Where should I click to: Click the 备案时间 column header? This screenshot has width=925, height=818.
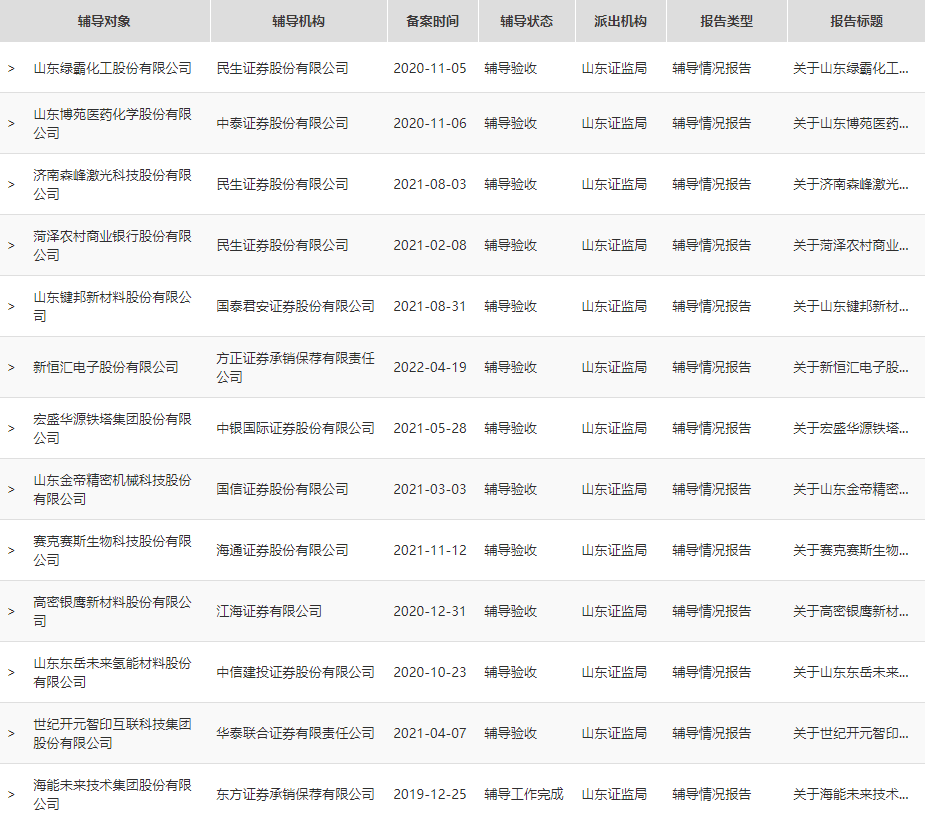click(x=432, y=21)
